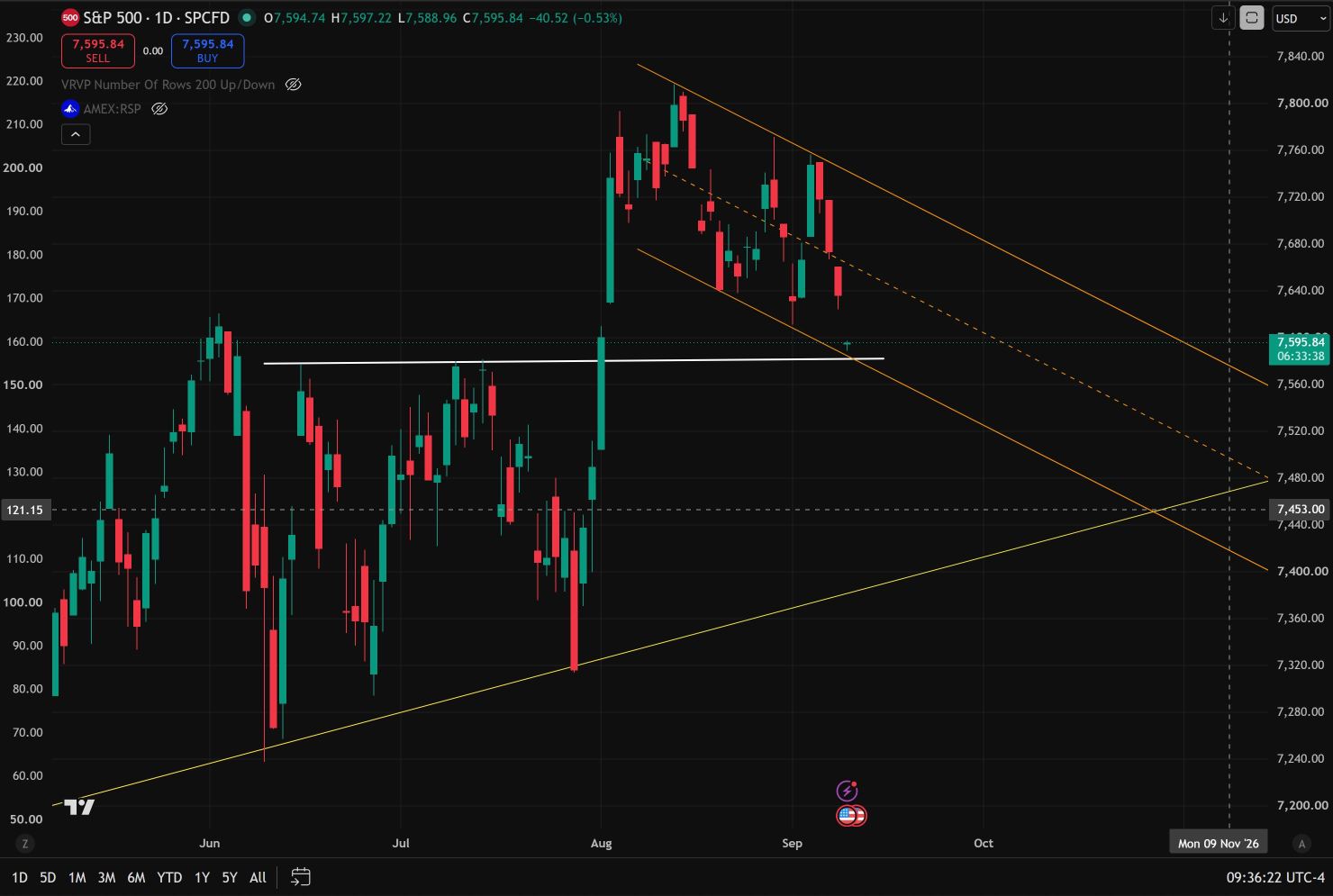Image resolution: width=1333 pixels, height=896 pixels.
Task: Select the All date range
Action: point(258,877)
